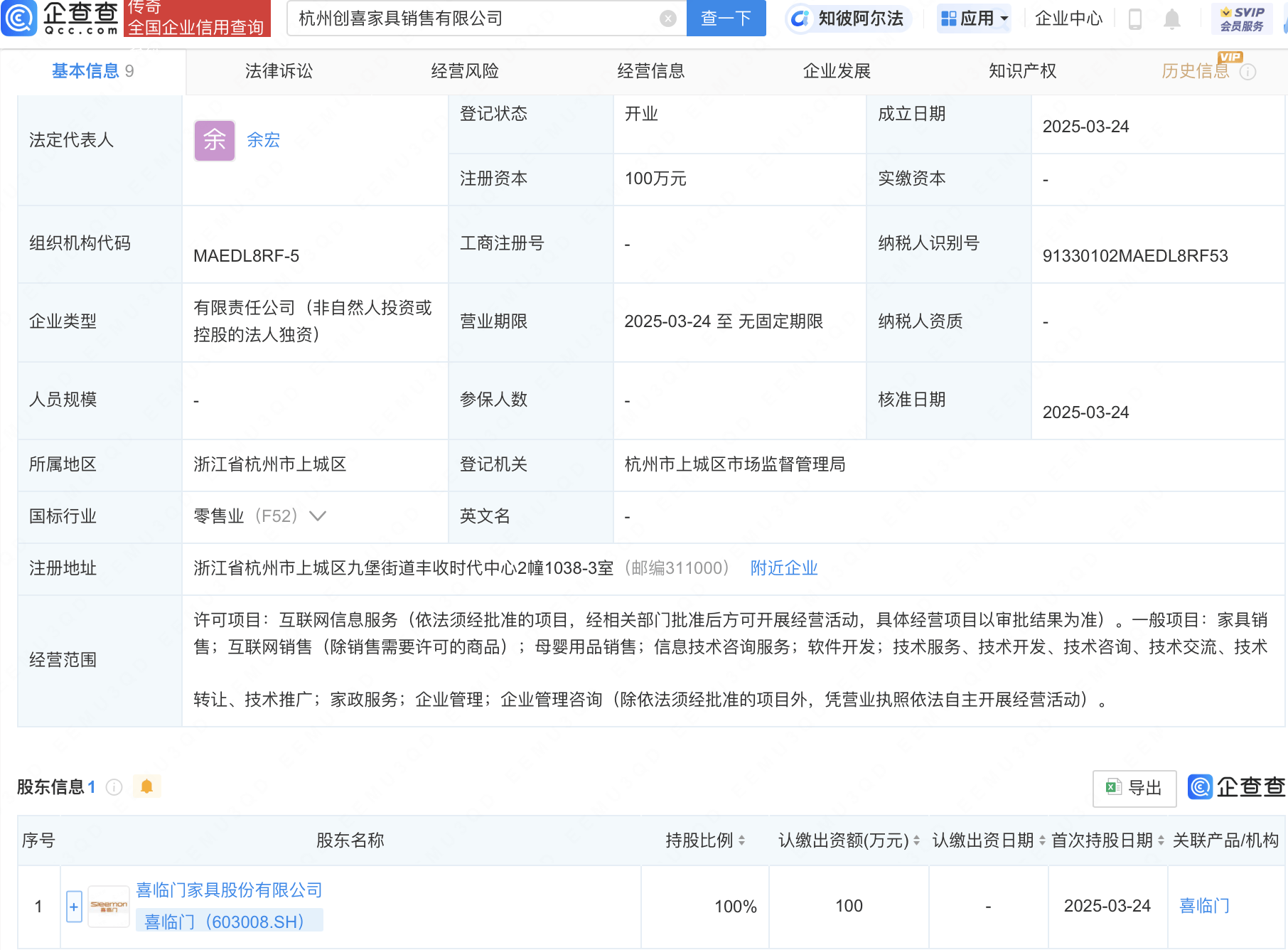Open legal representative 余宏 profile link
This screenshot has height=950, width=1288.
click(x=263, y=140)
